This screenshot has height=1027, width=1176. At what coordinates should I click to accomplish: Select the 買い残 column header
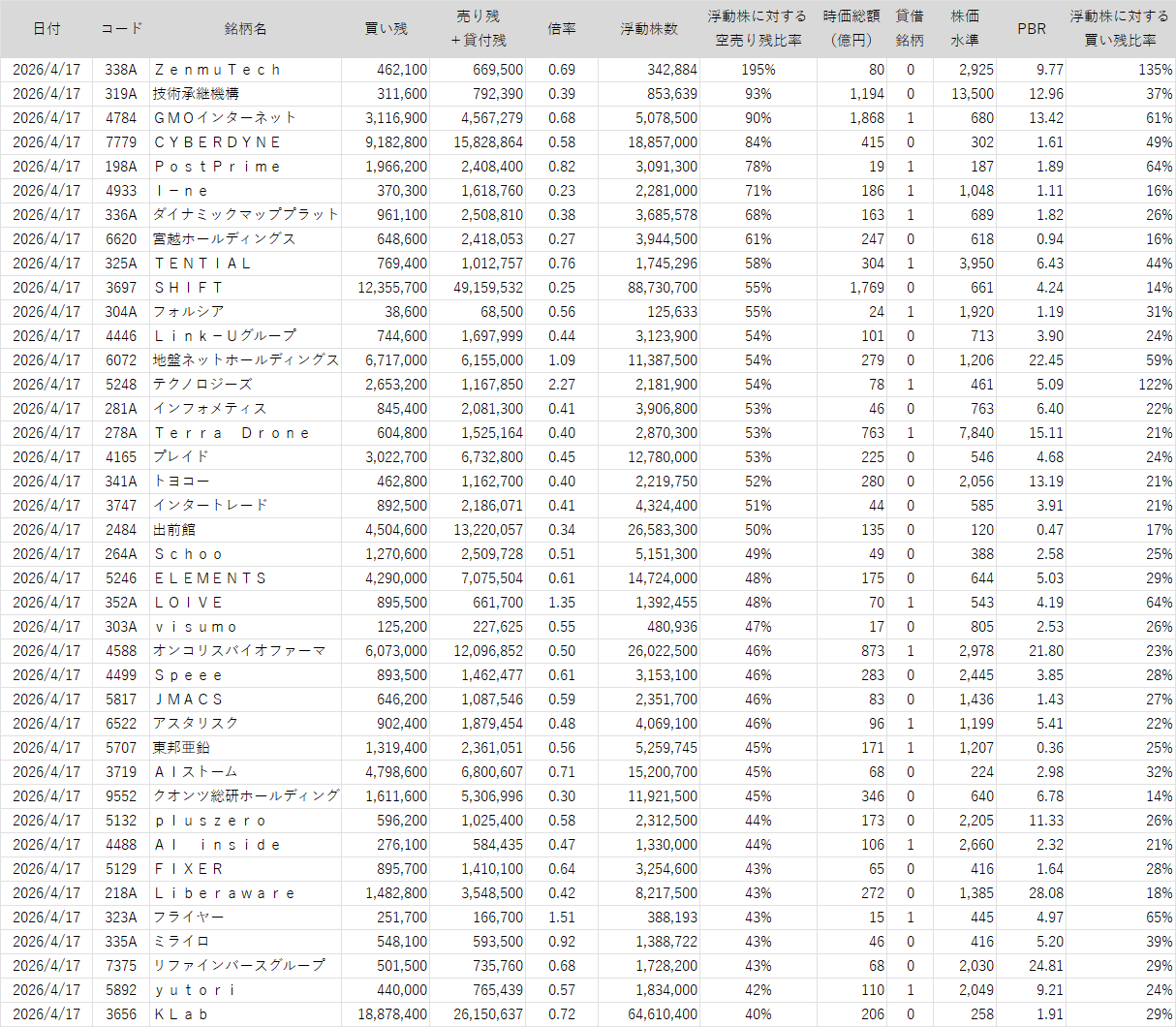tap(386, 29)
